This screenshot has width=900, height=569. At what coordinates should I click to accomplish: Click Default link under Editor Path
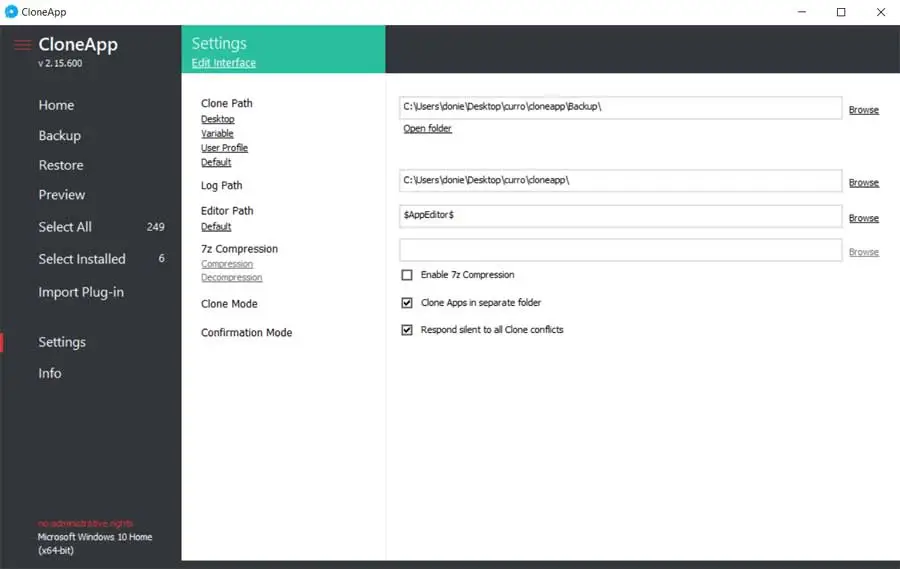pos(216,226)
